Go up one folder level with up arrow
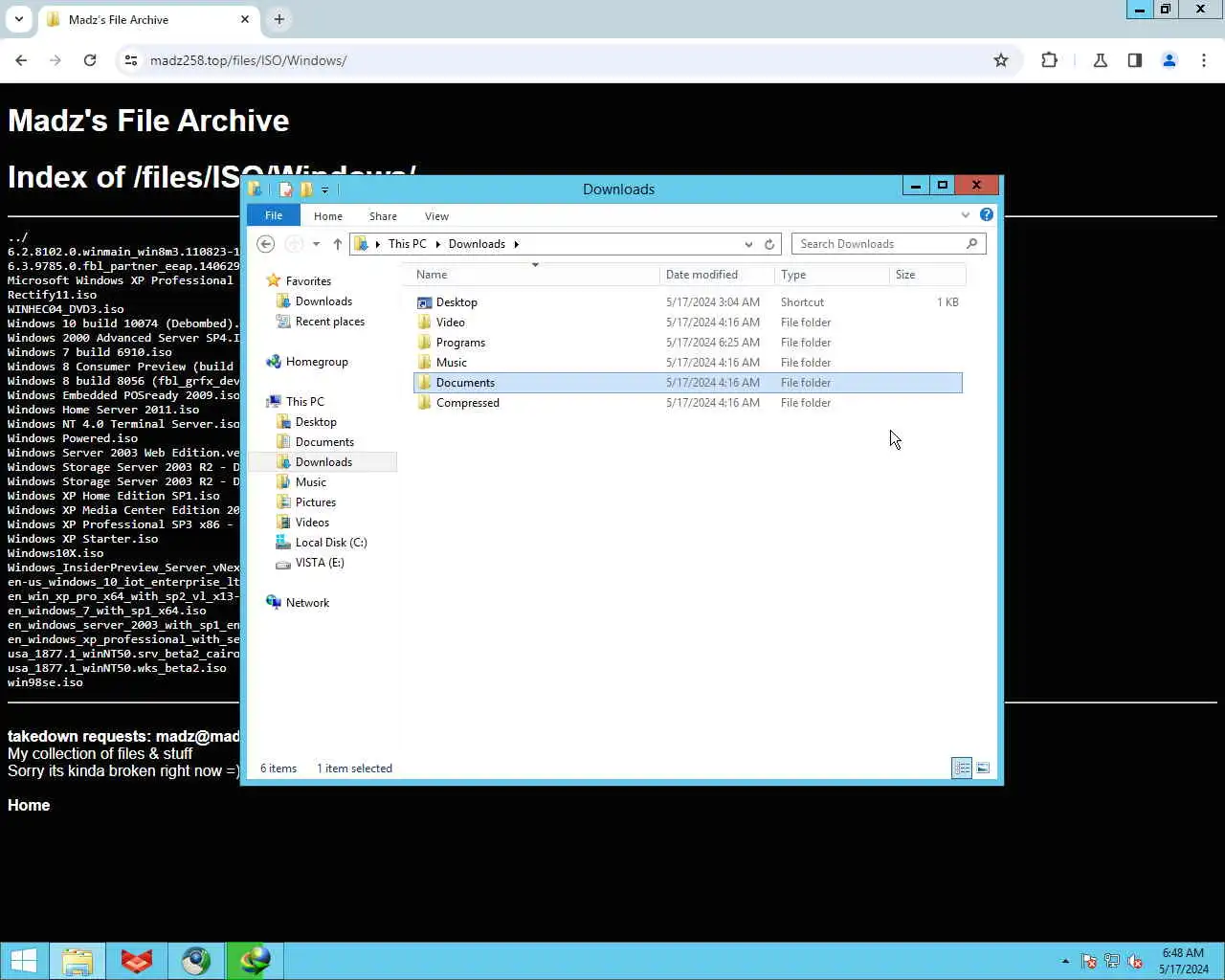1225x980 pixels. [x=337, y=244]
